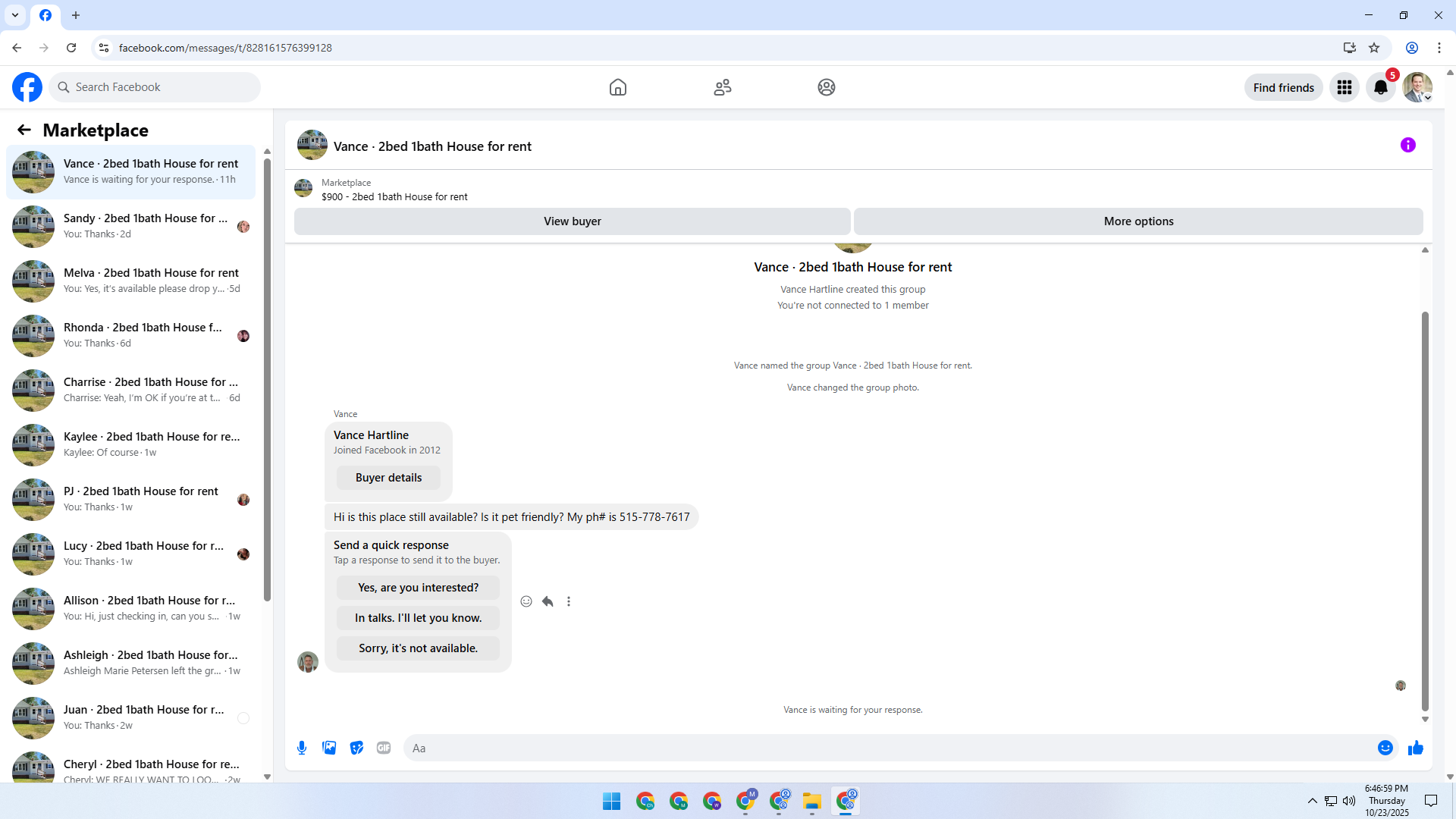Open conversation information purple icon

[x=1407, y=145]
